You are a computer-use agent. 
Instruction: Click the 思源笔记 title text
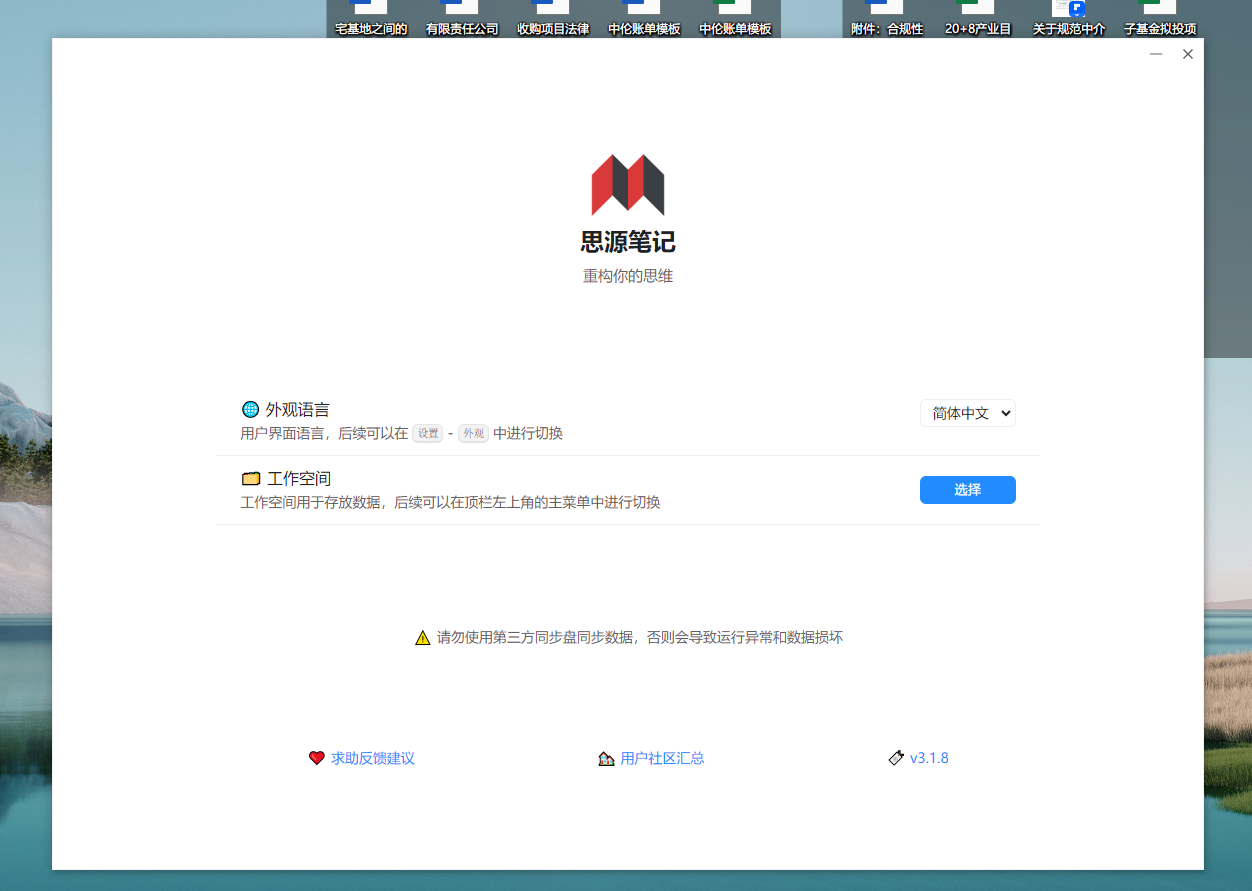[x=628, y=242]
